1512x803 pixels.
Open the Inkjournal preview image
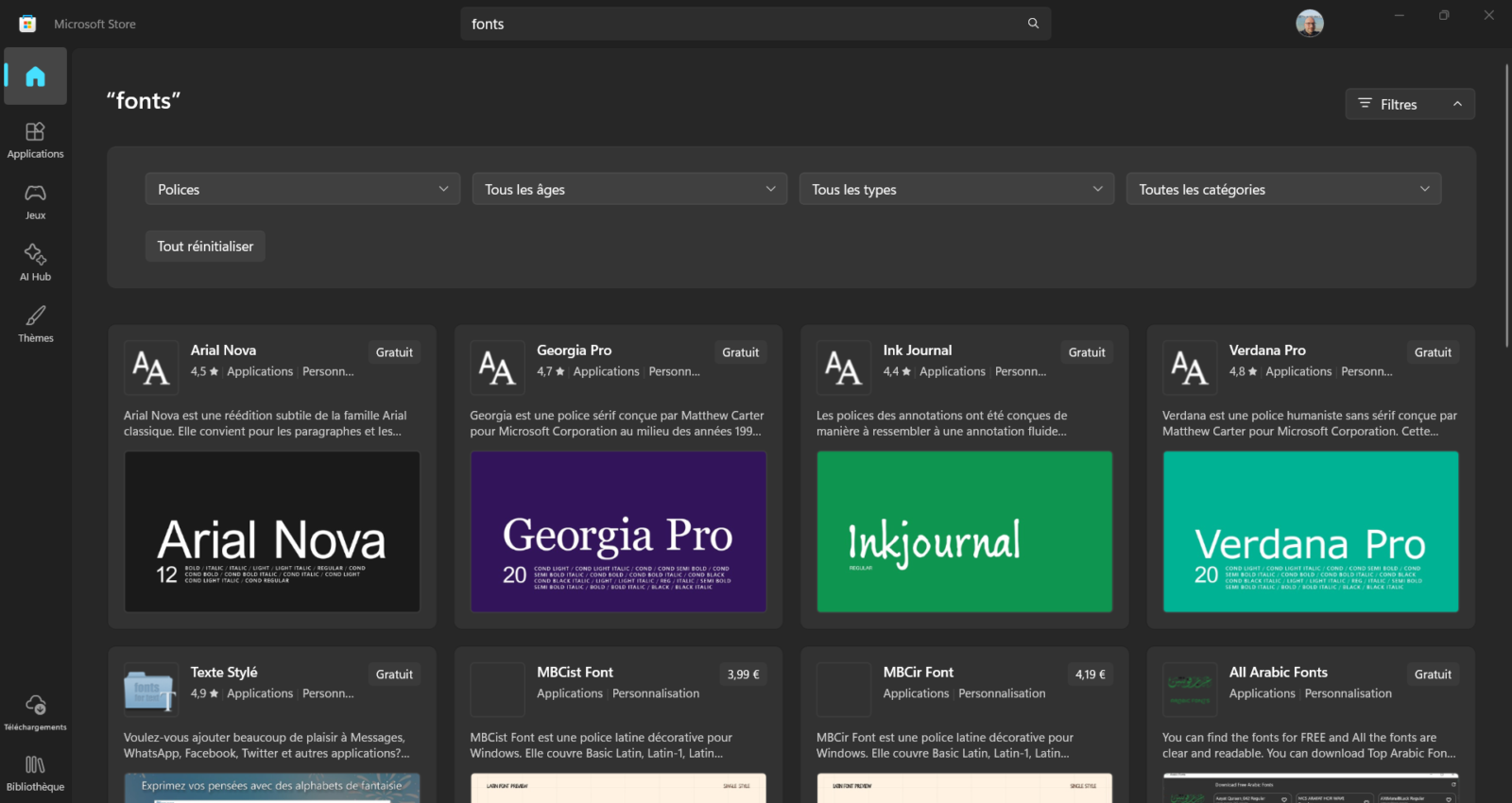click(x=965, y=532)
